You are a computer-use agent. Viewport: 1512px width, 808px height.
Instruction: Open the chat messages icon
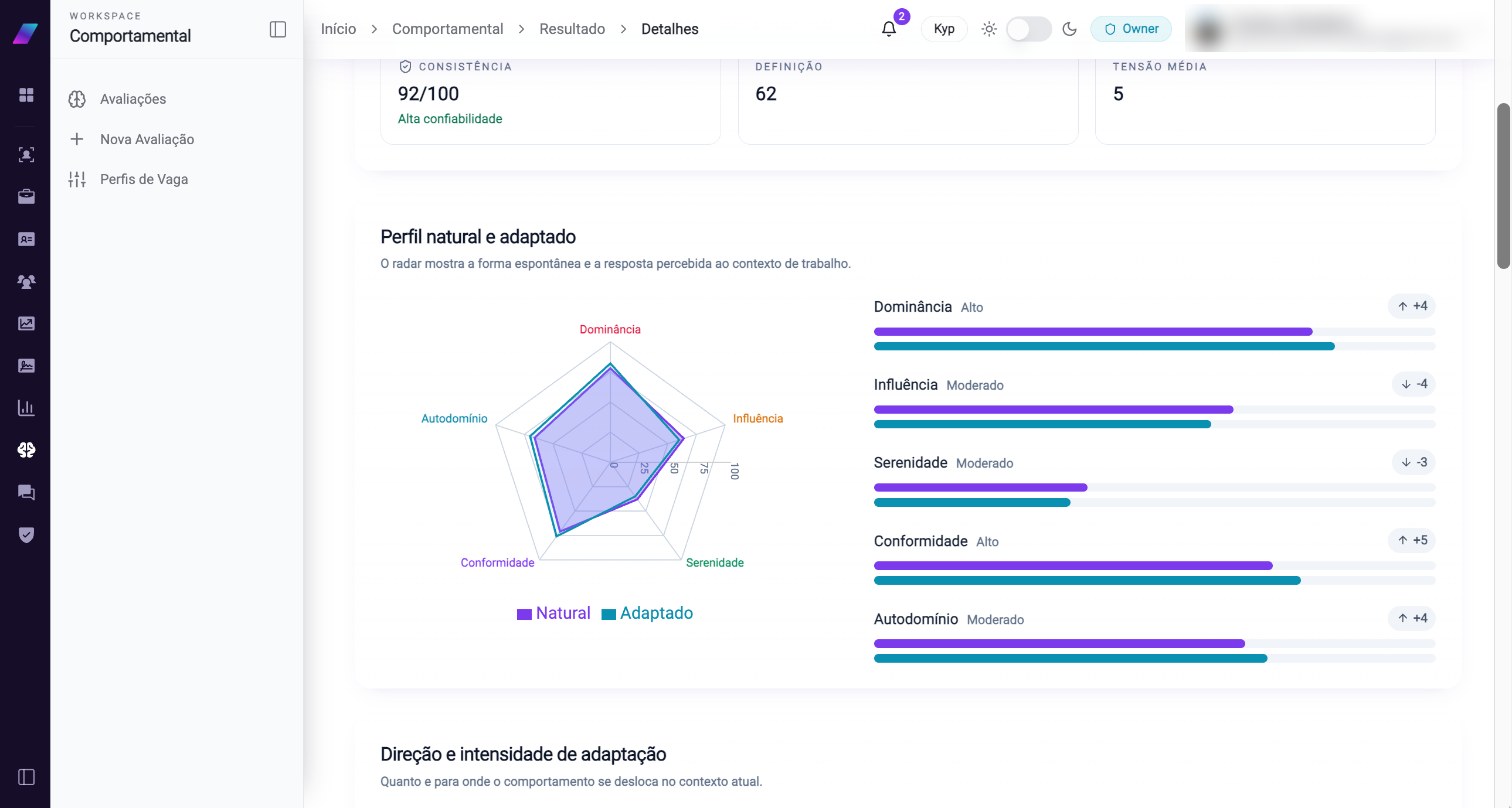pyautogui.click(x=26, y=492)
